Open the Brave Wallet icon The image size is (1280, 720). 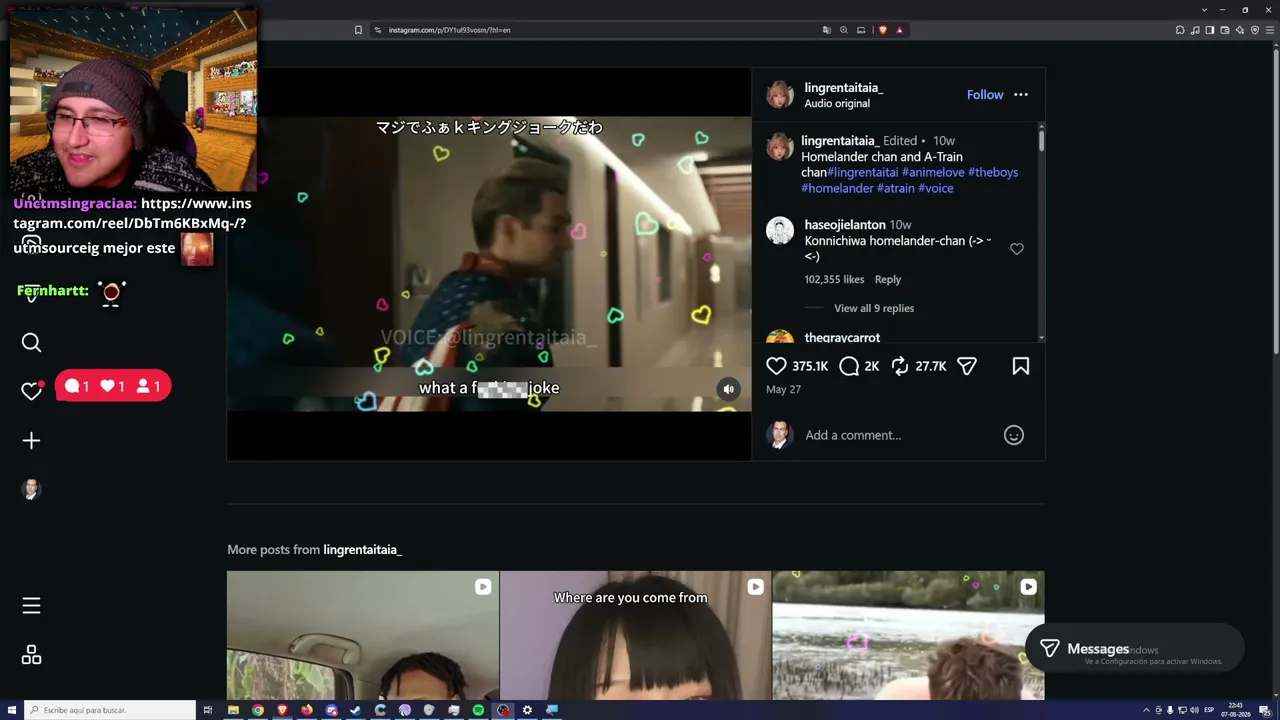pyautogui.click(x=1225, y=30)
